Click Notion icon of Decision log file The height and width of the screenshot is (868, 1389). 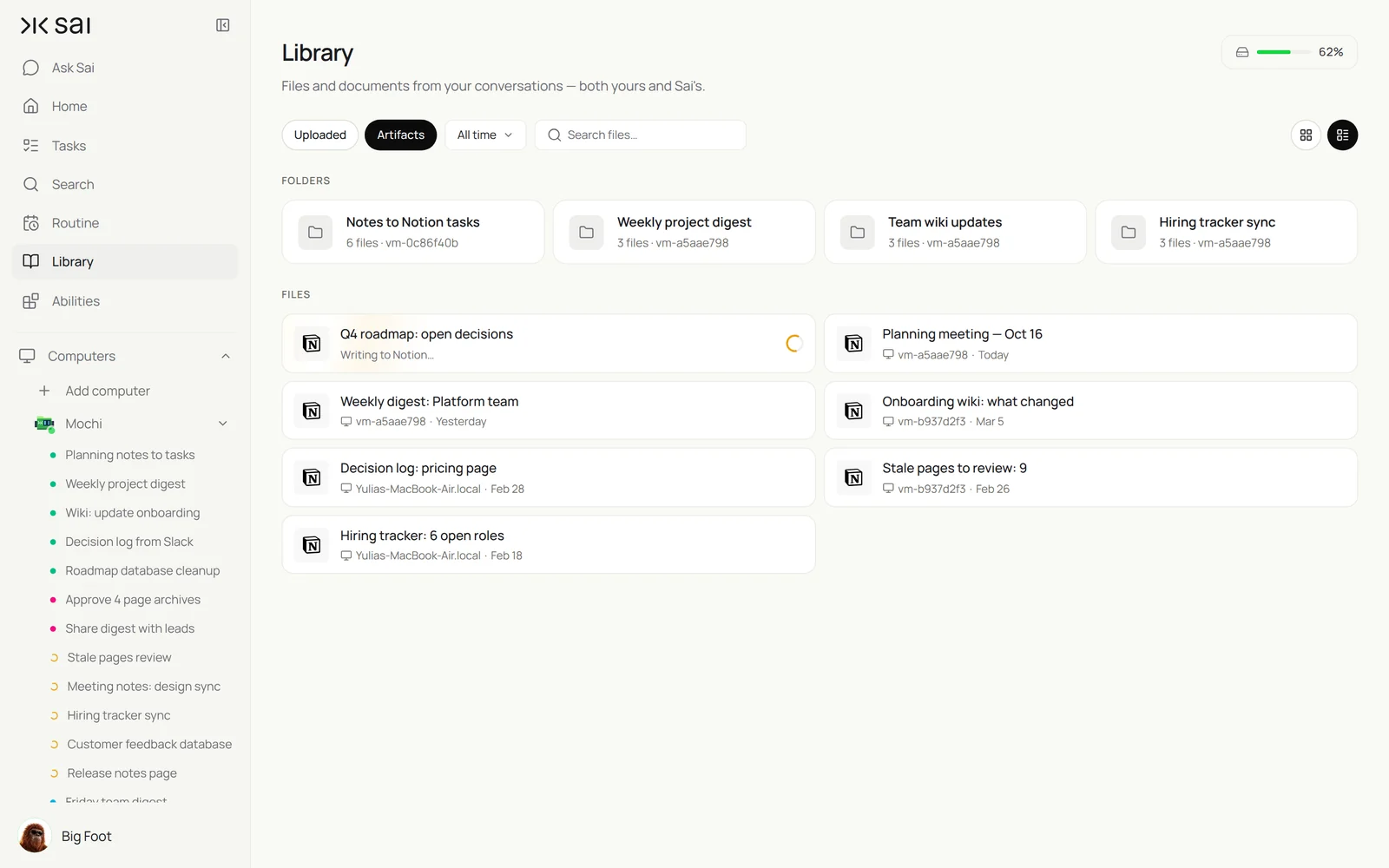pos(312,477)
